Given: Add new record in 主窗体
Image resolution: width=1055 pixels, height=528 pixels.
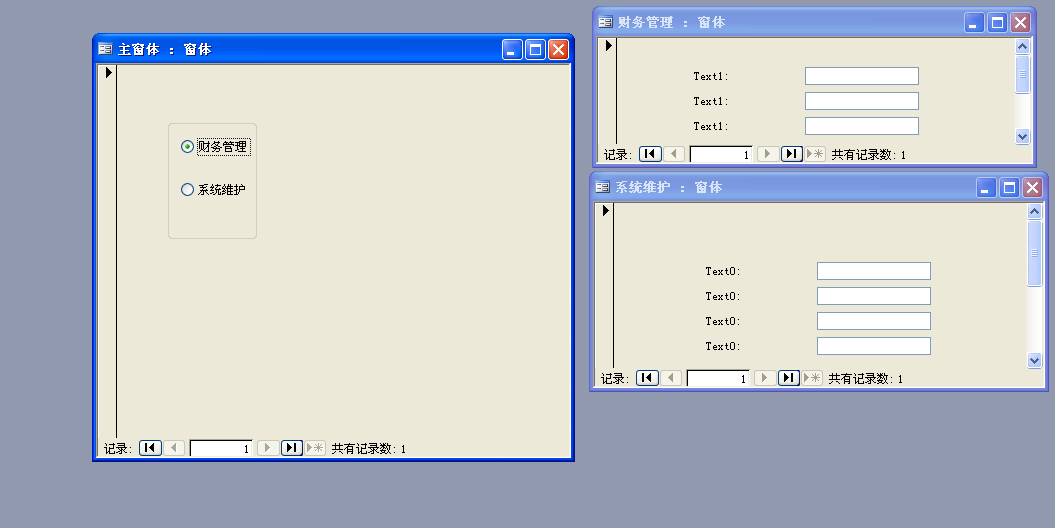Looking at the screenshot, I should 315,448.
